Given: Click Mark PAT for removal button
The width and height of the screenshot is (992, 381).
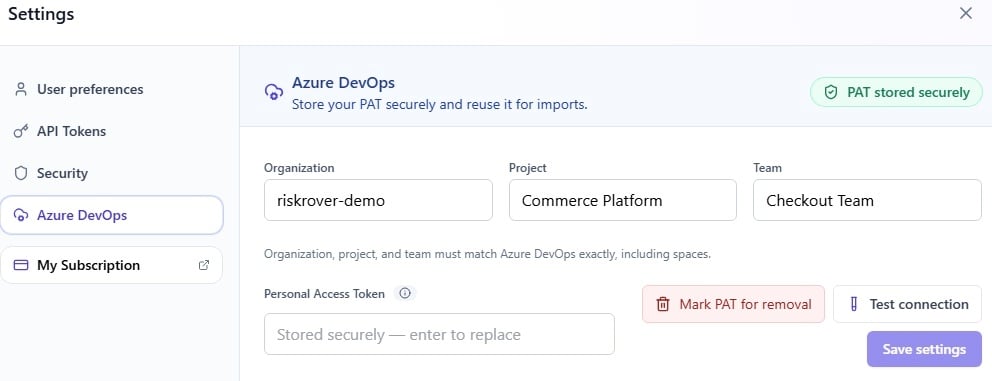Looking at the screenshot, I should pyautogui.click(x=733, y=304).
